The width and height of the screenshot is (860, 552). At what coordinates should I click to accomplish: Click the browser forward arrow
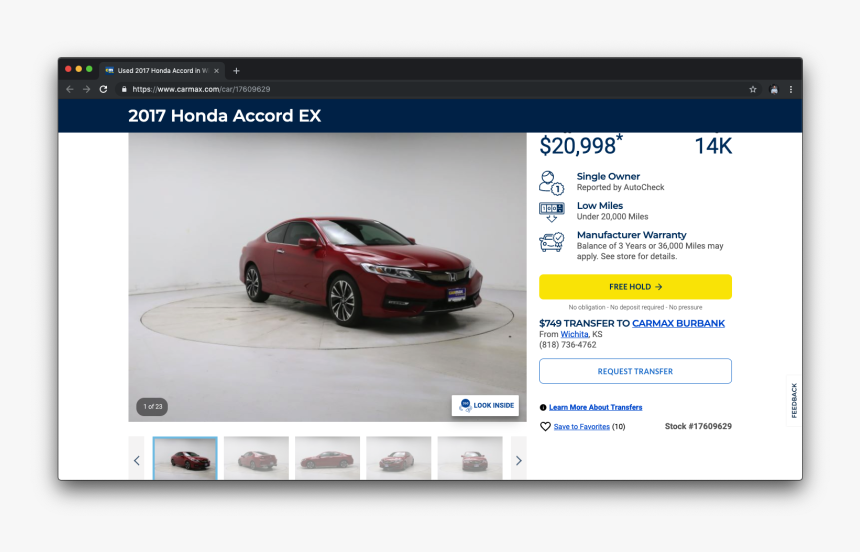coord(86,89)
